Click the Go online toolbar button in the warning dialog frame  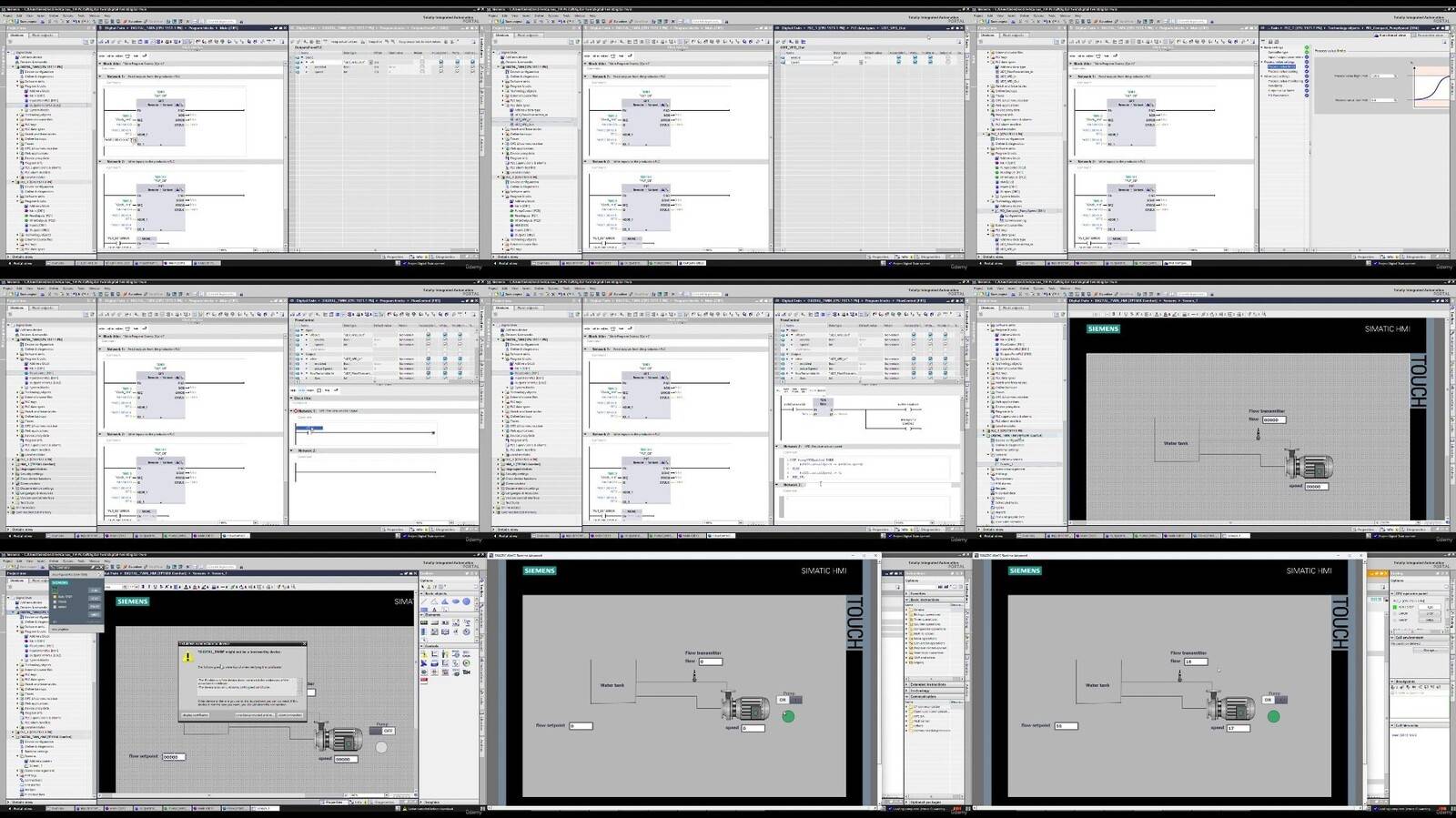(x=134, y=566)
